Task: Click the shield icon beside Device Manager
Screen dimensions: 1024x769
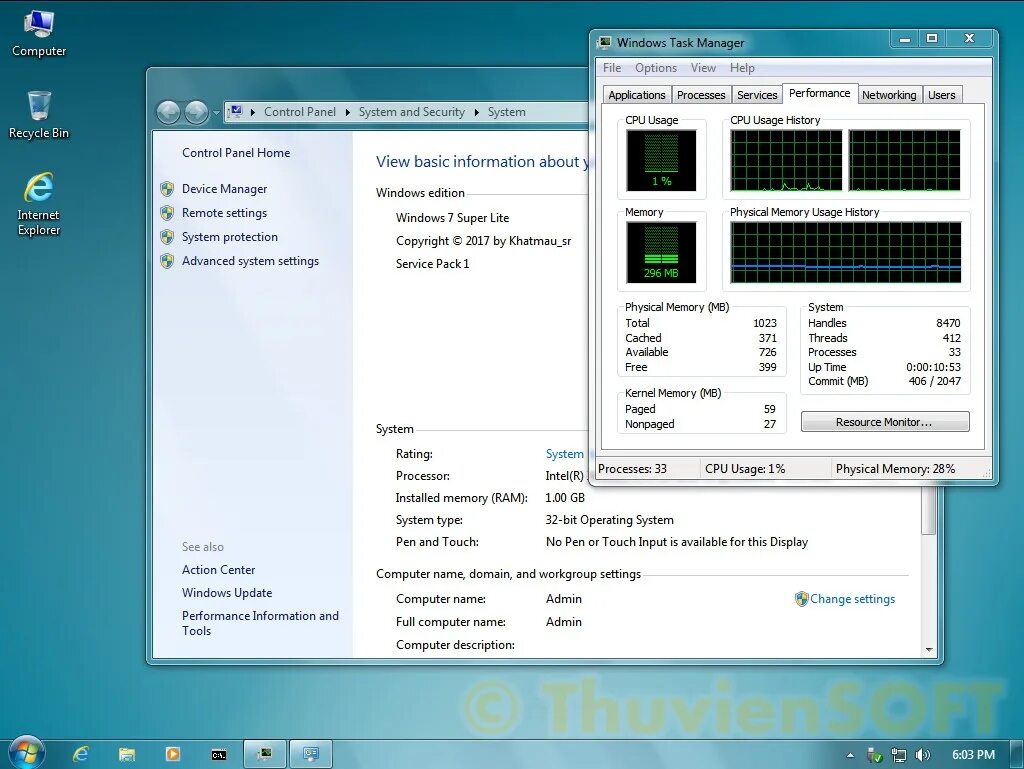Action: [167, 189]
